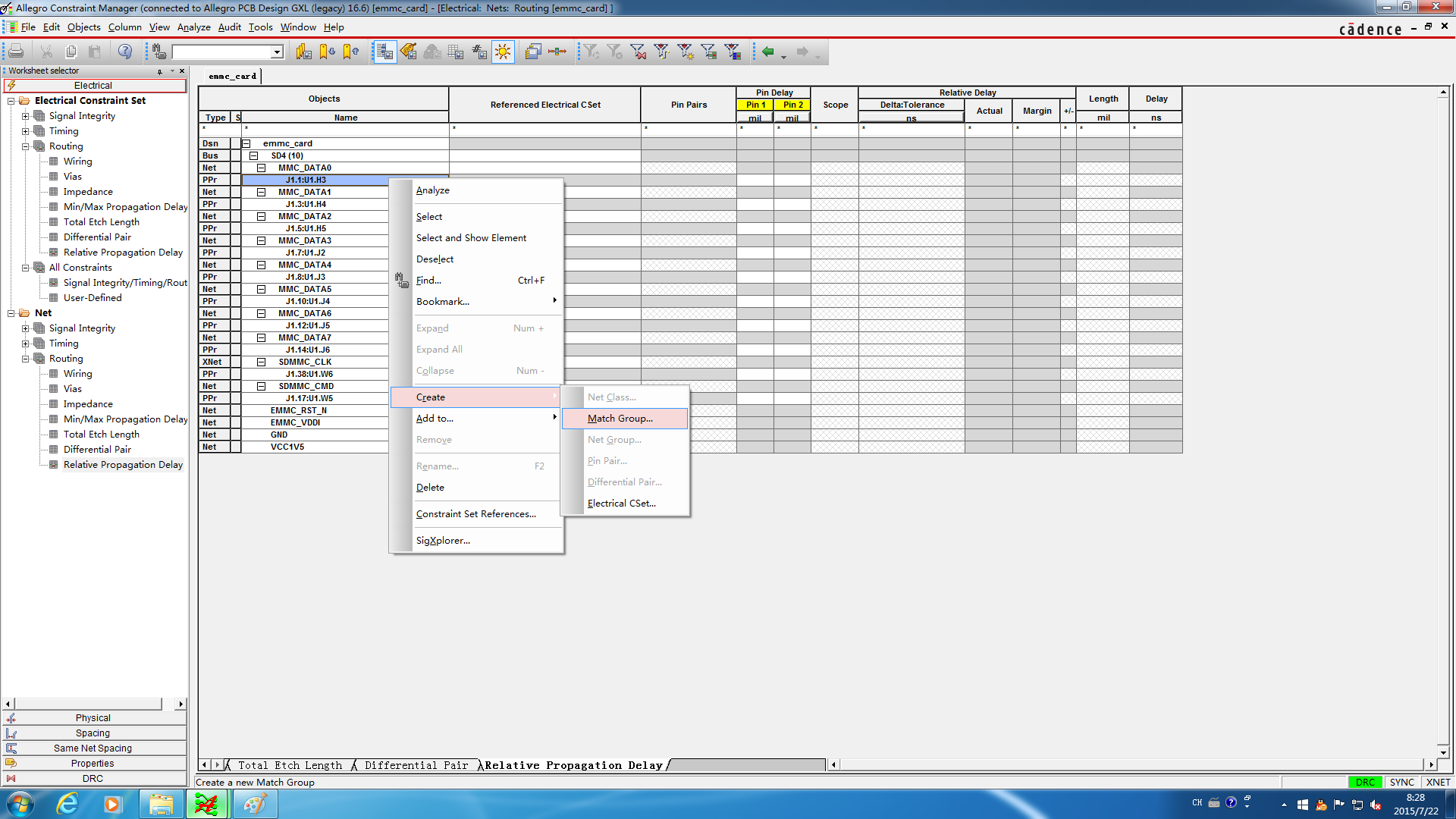Click the vertical scrollbar up arrow
This screenshot has height=819, width=1456.
click(1443, 93)
